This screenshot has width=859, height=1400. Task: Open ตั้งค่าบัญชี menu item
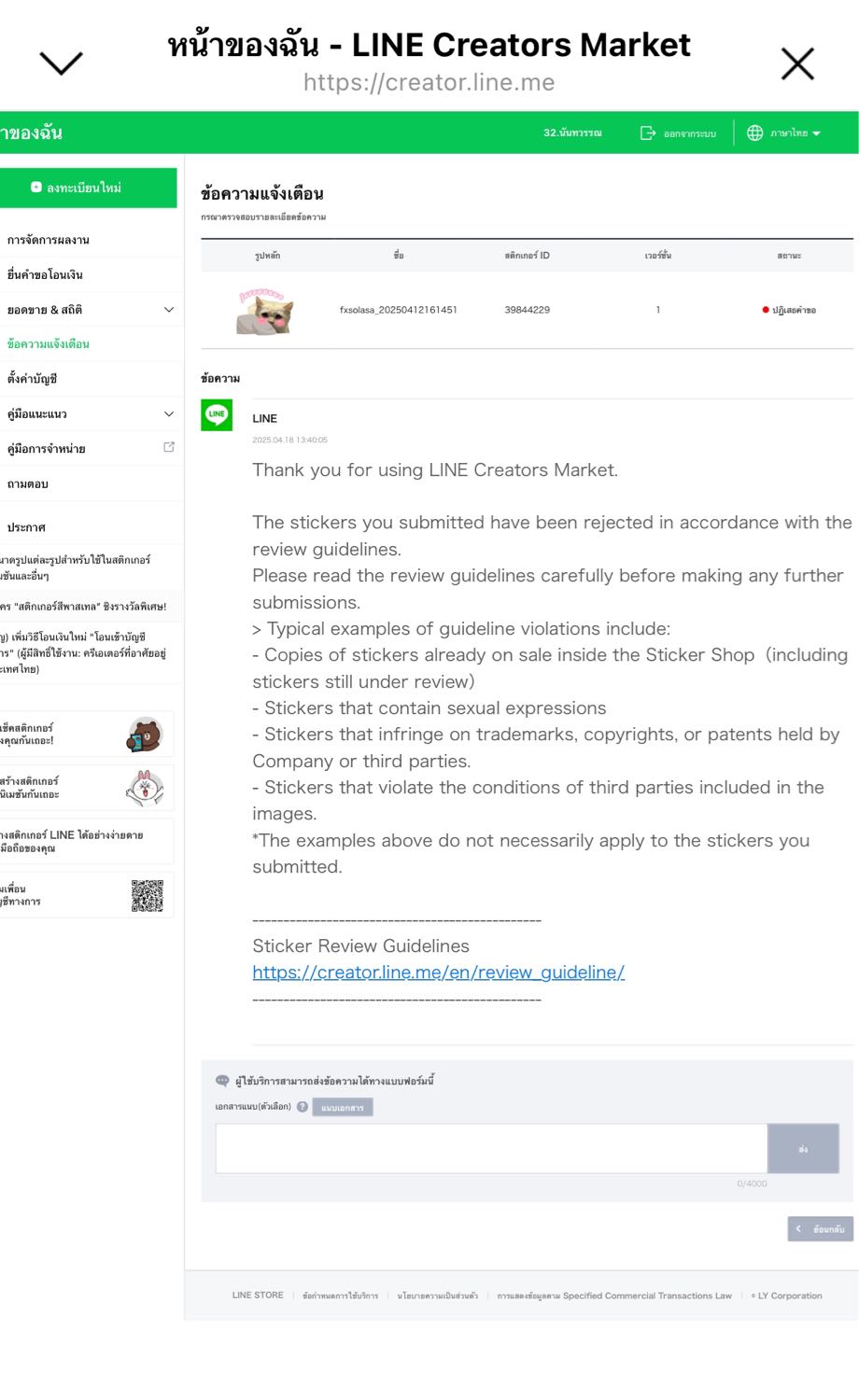[32, 378]
